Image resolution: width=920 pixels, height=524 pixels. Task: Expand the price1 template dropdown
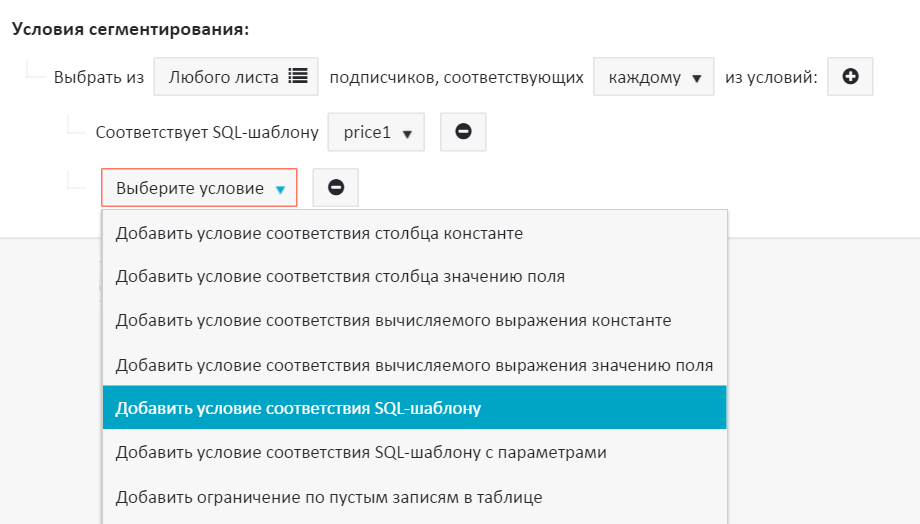376,132
